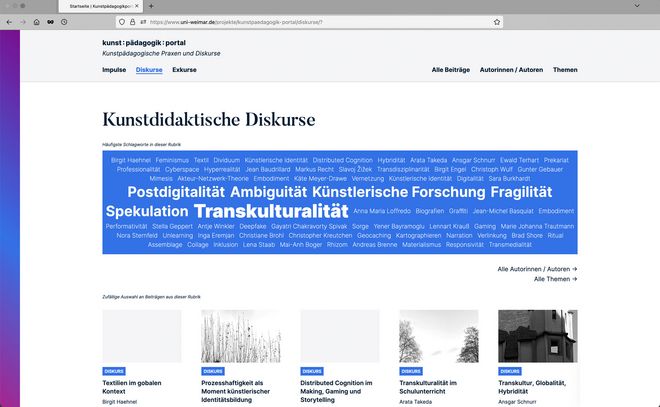Click the Slavoj Žižek tag

click(x=355, y=170)
